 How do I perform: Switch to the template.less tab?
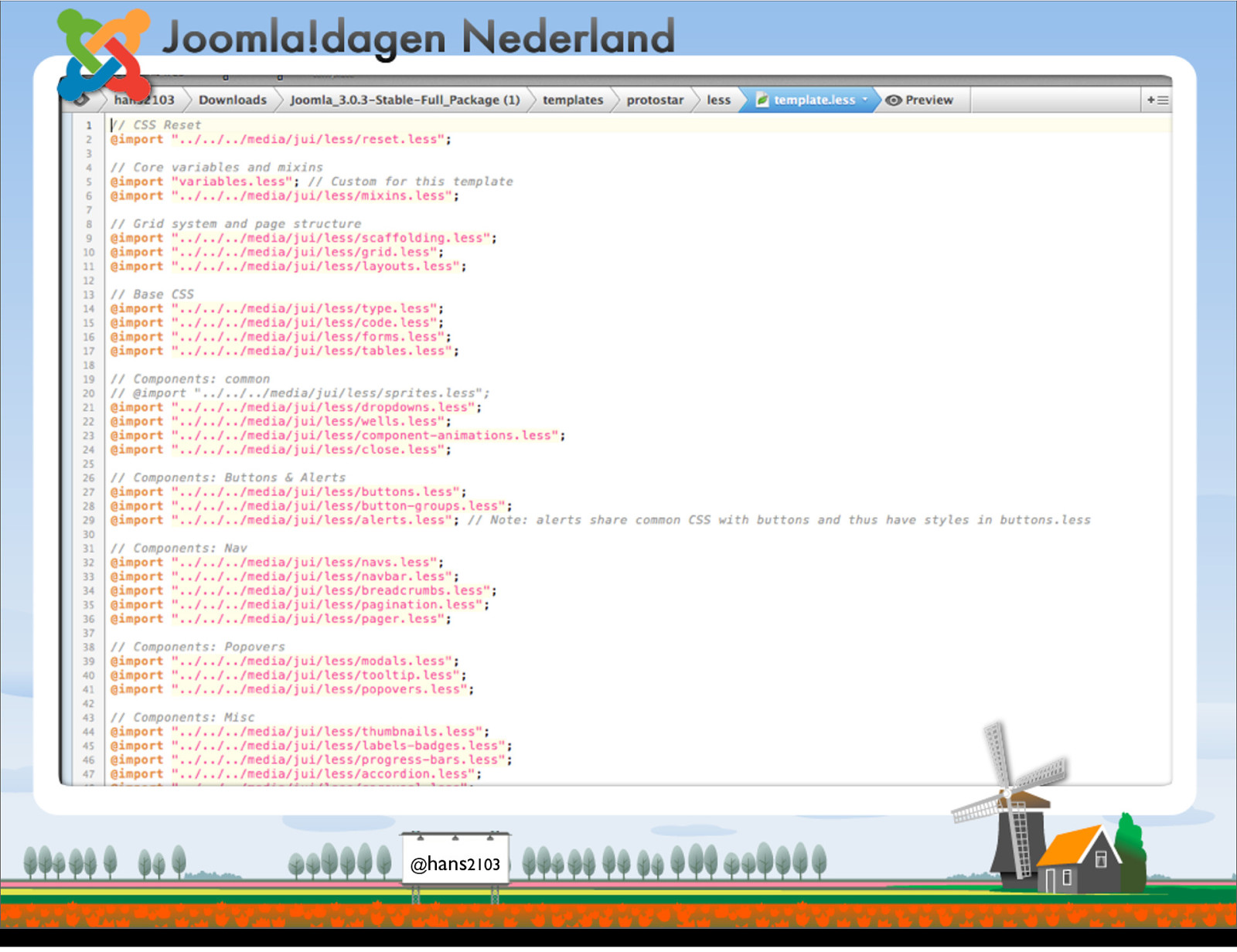tap(809, 100)
